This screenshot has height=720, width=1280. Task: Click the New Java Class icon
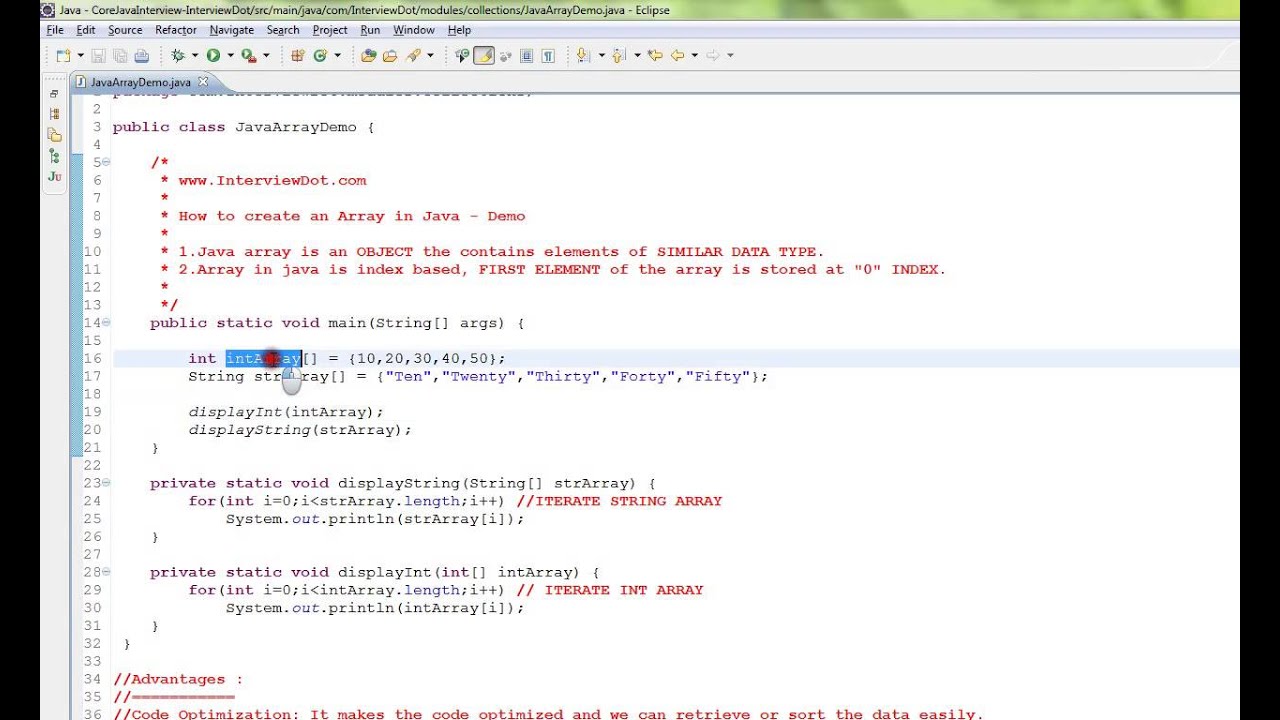(320, 56)
